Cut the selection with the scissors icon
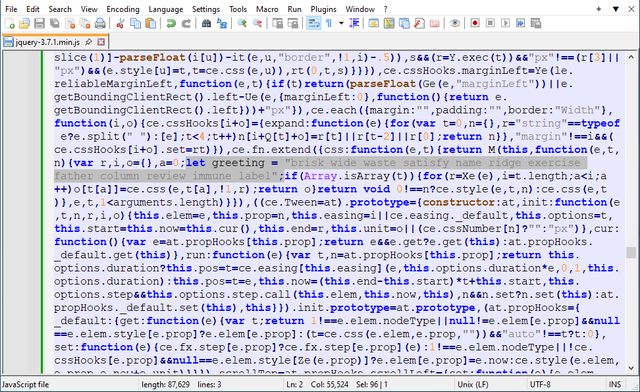The image size is (640, 392). pyautogui.click(x=120, y=24)
